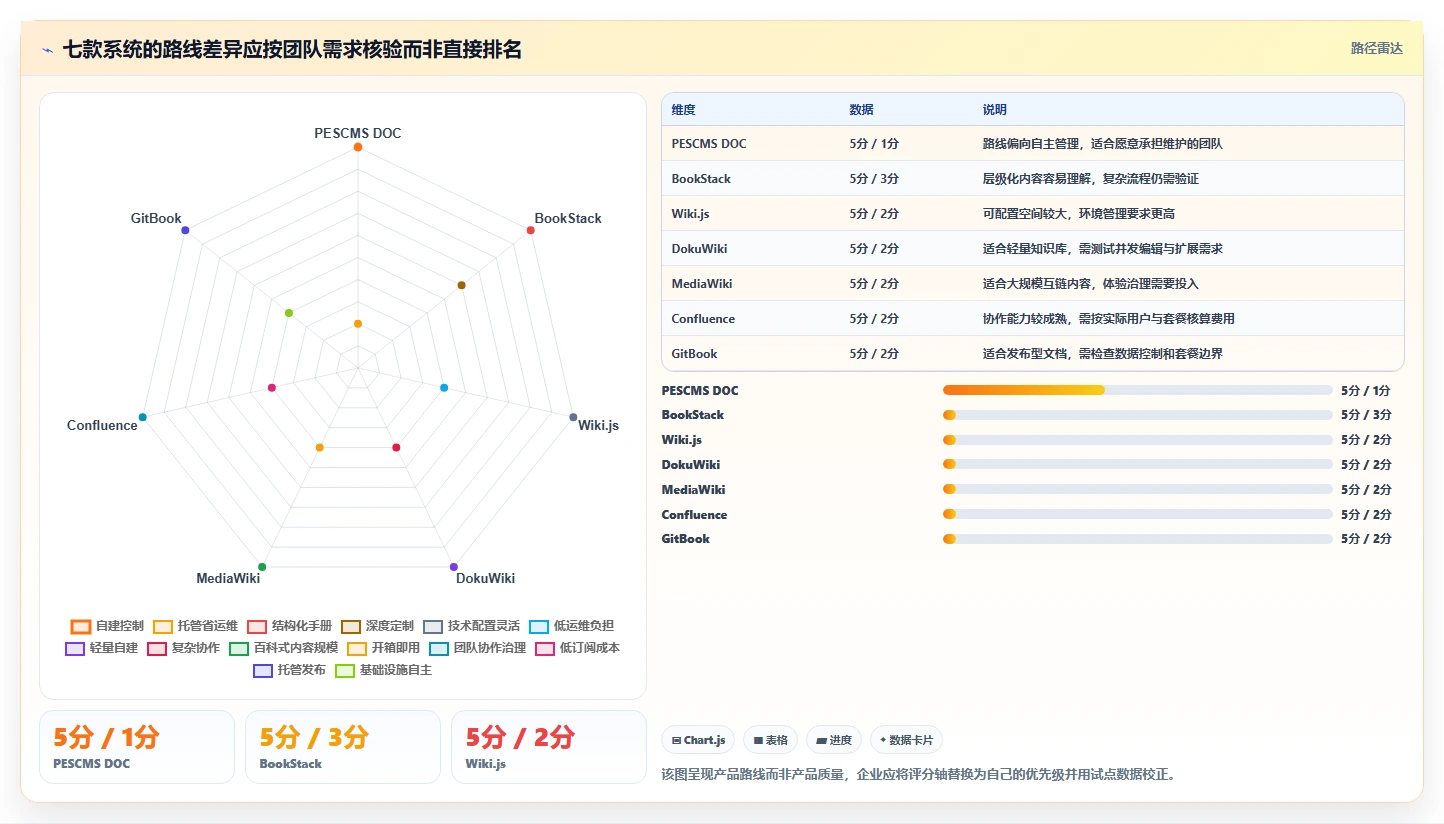1444x824 pixels.
Task: Click the Wiki.js progress bar
Action: 1137,440
